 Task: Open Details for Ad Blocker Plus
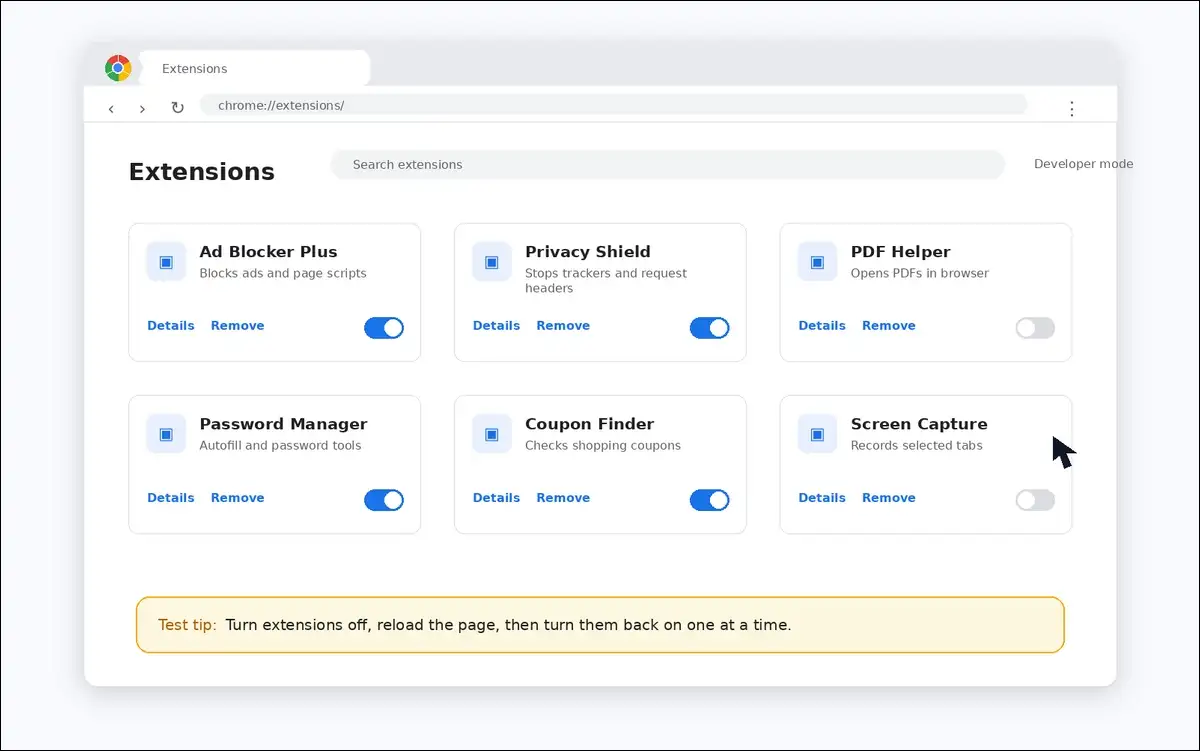pos(171,325)
